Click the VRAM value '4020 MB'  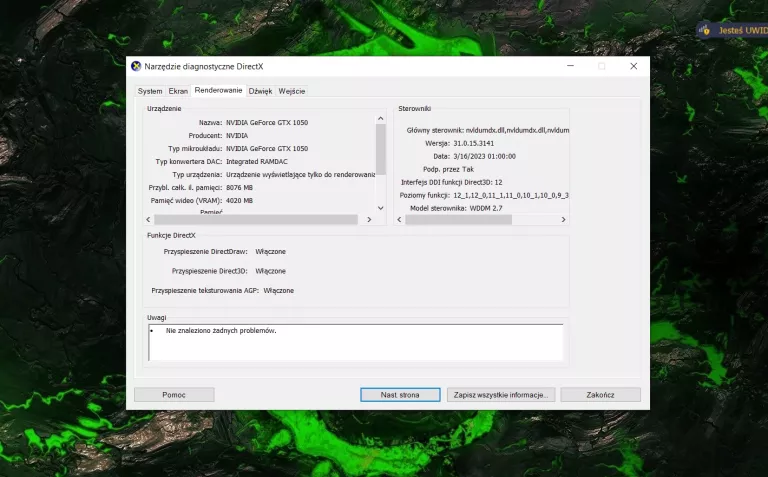(240, 200)
